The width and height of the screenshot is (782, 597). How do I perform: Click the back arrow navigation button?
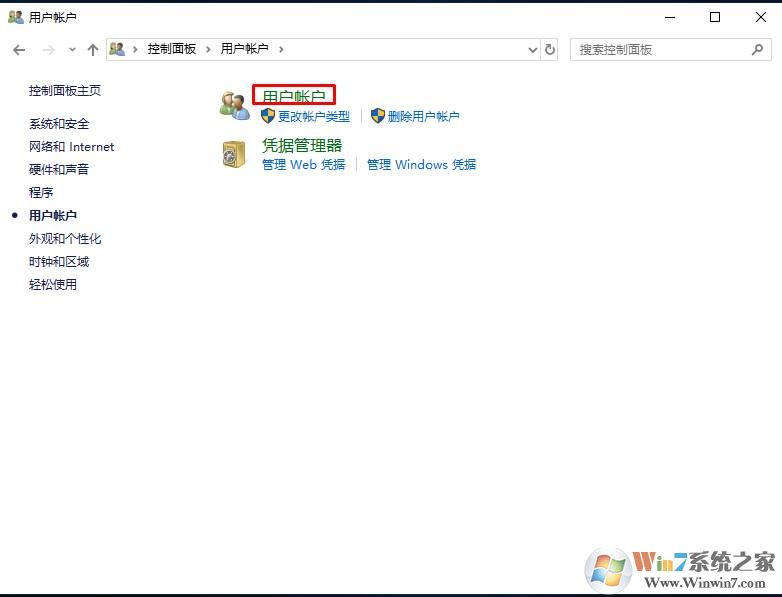(x=19, y=50)
